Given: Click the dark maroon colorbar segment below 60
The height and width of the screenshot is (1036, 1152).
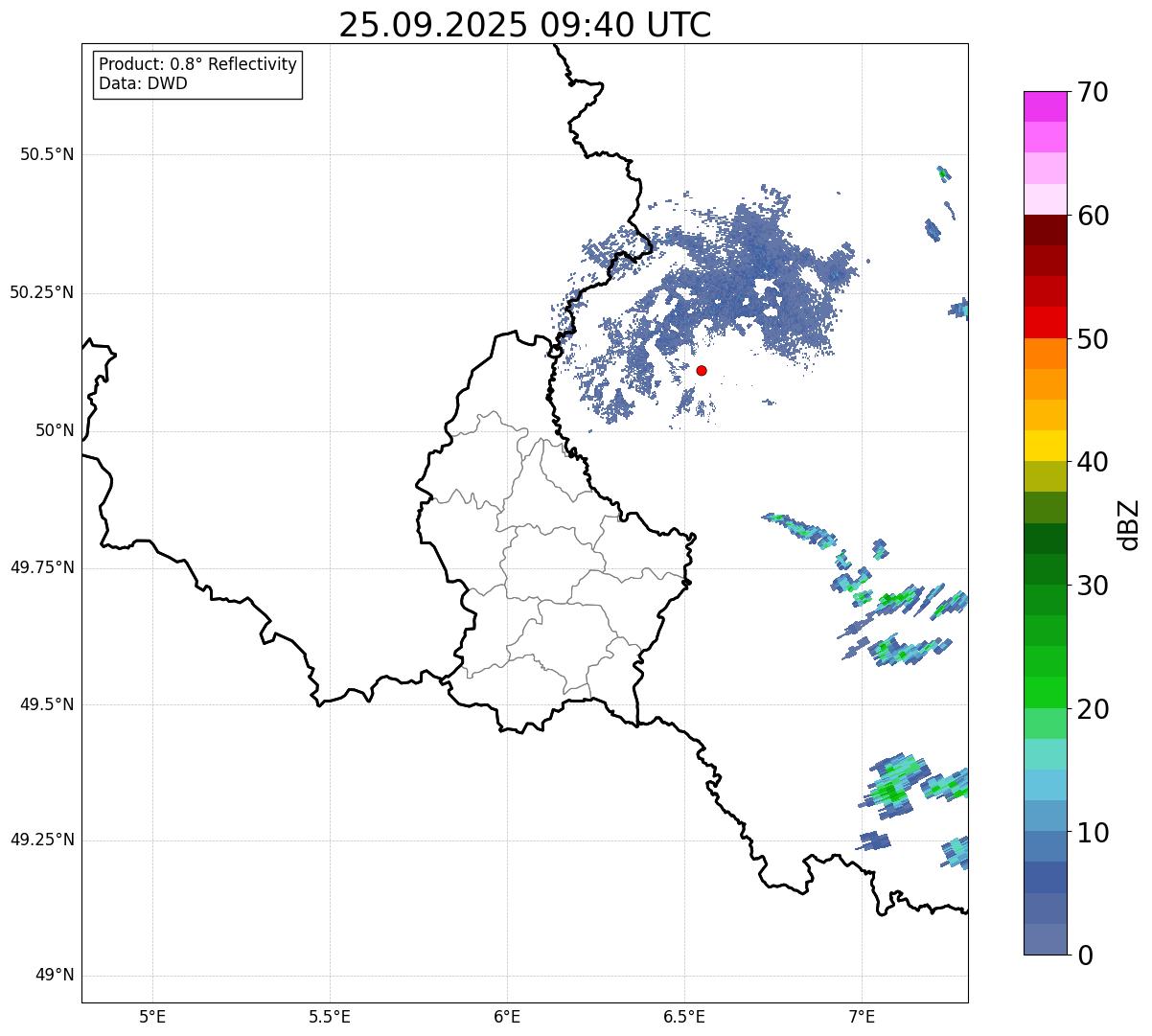Looking at the screenshot, I should [x=1045, y=230].
